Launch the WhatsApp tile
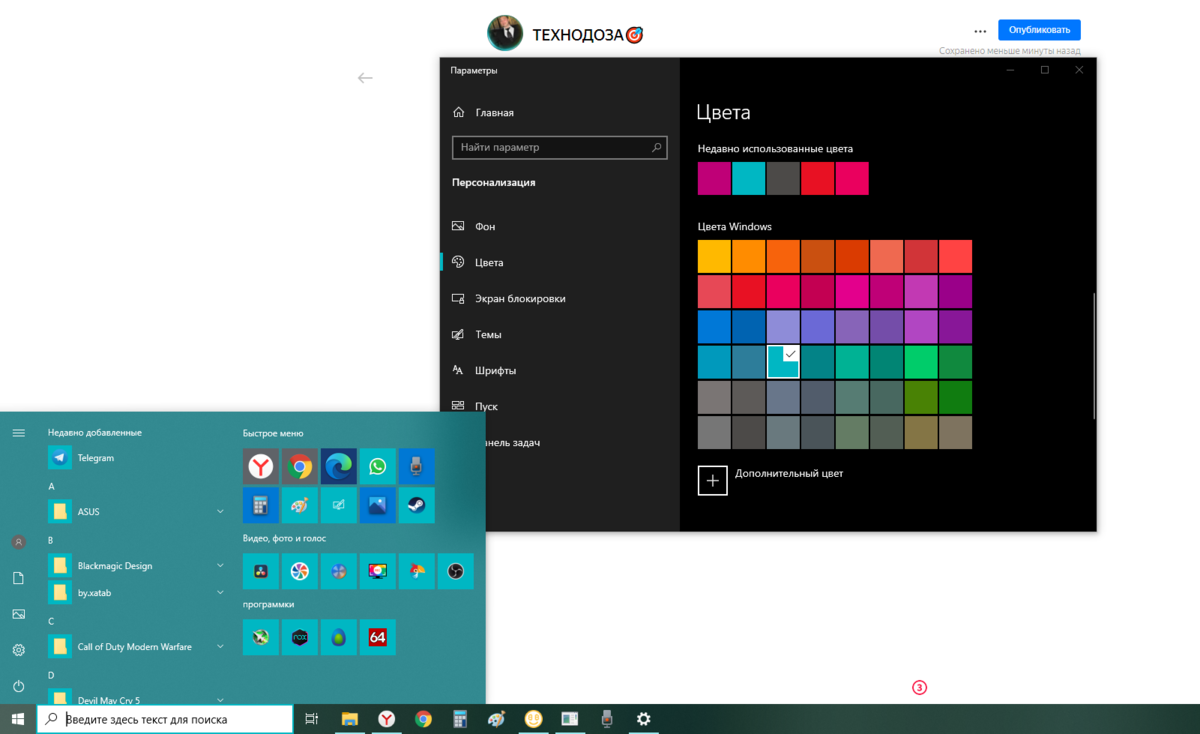Screen dimensions: 1200x734 [377, 466]
